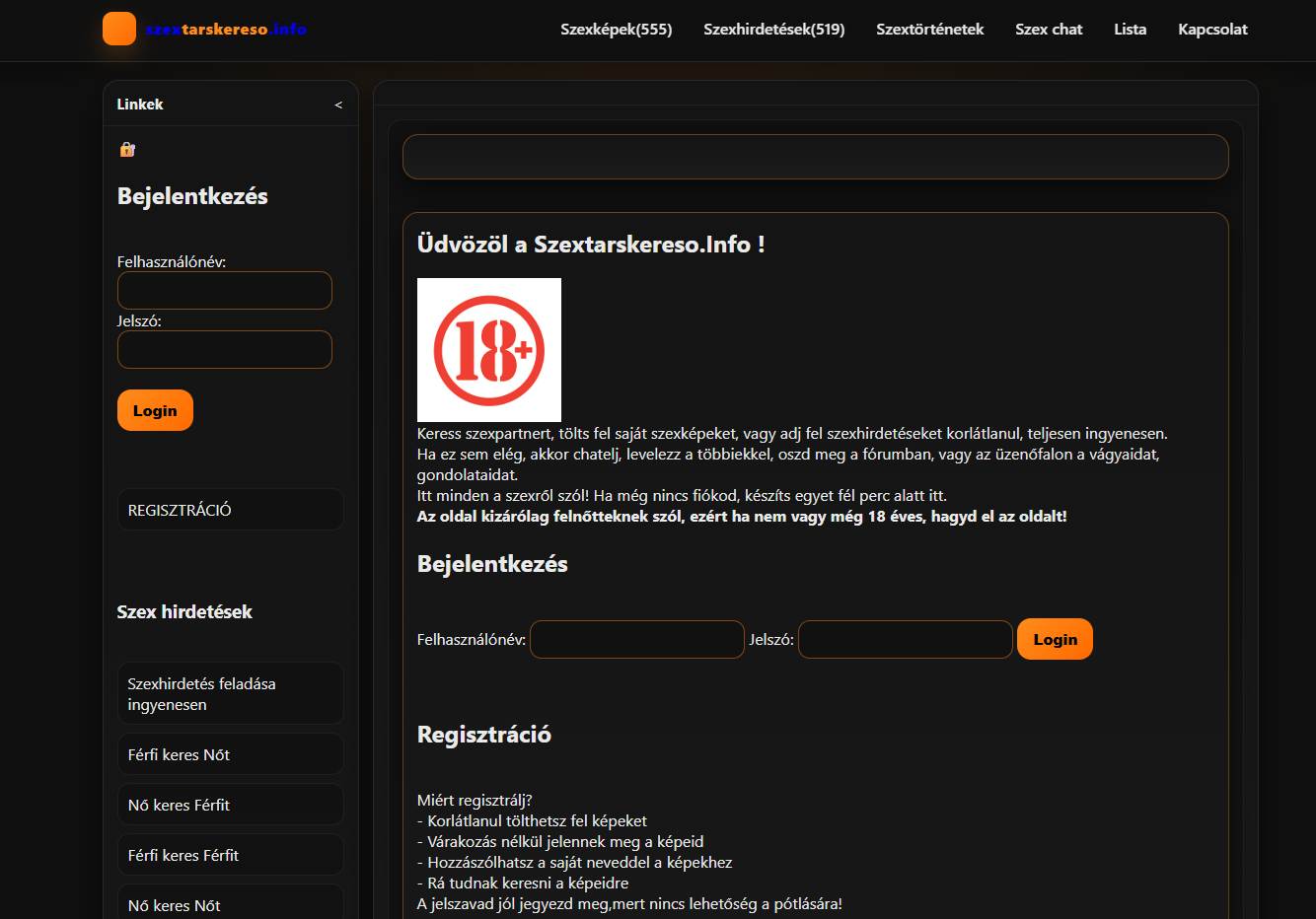Click the 'A jelszavad jól jegyezd meg' notice
Viewport: 1316px width, 919px height.
[x=629, y=903]
